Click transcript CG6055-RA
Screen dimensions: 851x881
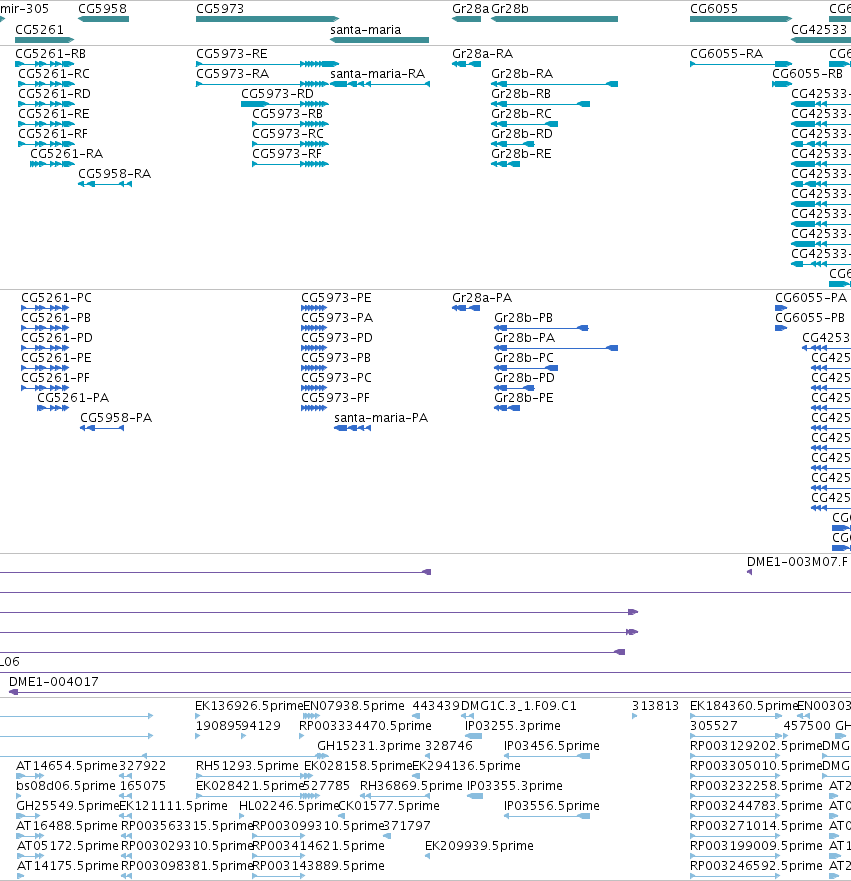pyautogui.click(x=741, y=64)
